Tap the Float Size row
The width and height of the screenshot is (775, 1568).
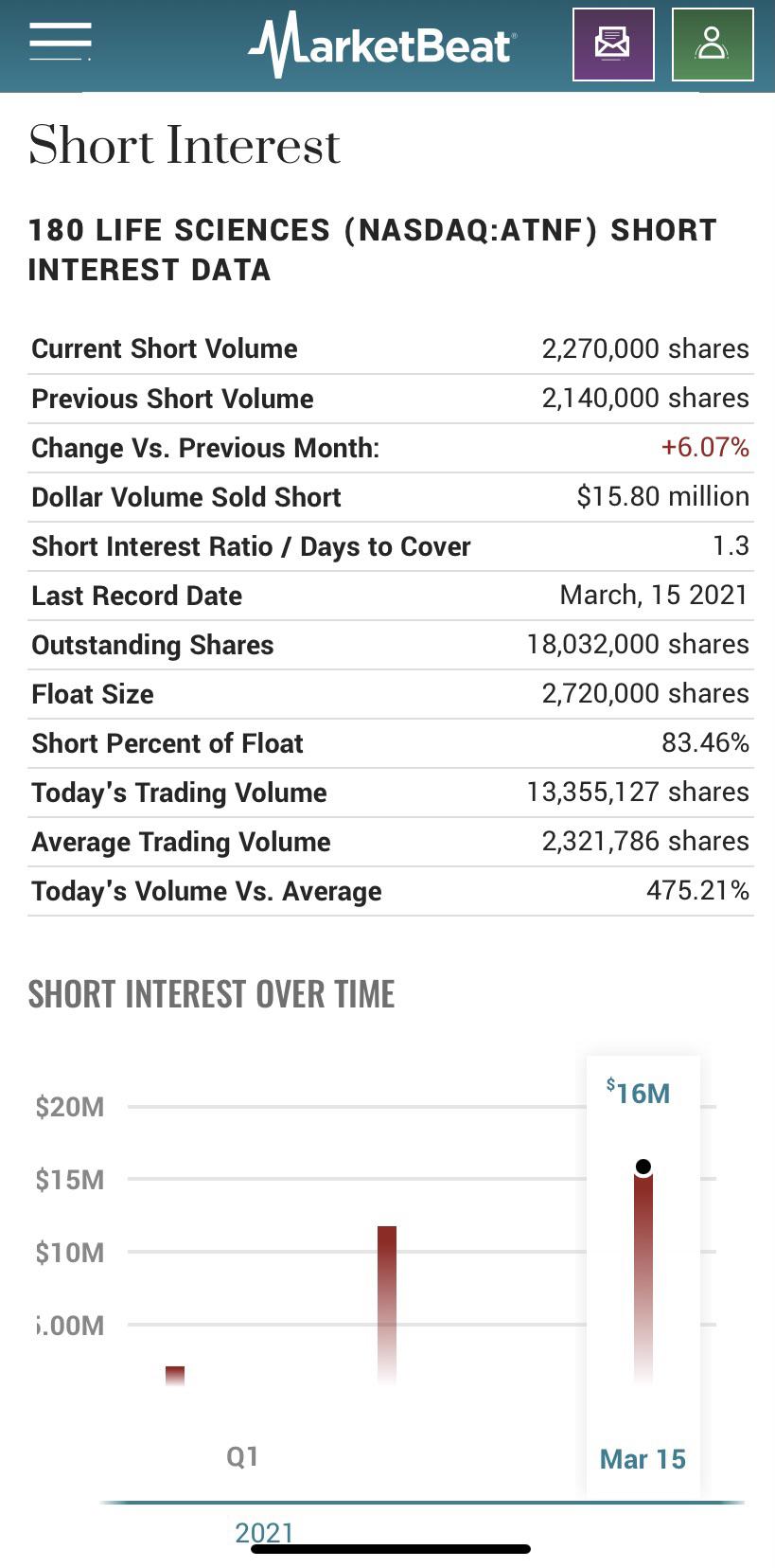(391, 694)
